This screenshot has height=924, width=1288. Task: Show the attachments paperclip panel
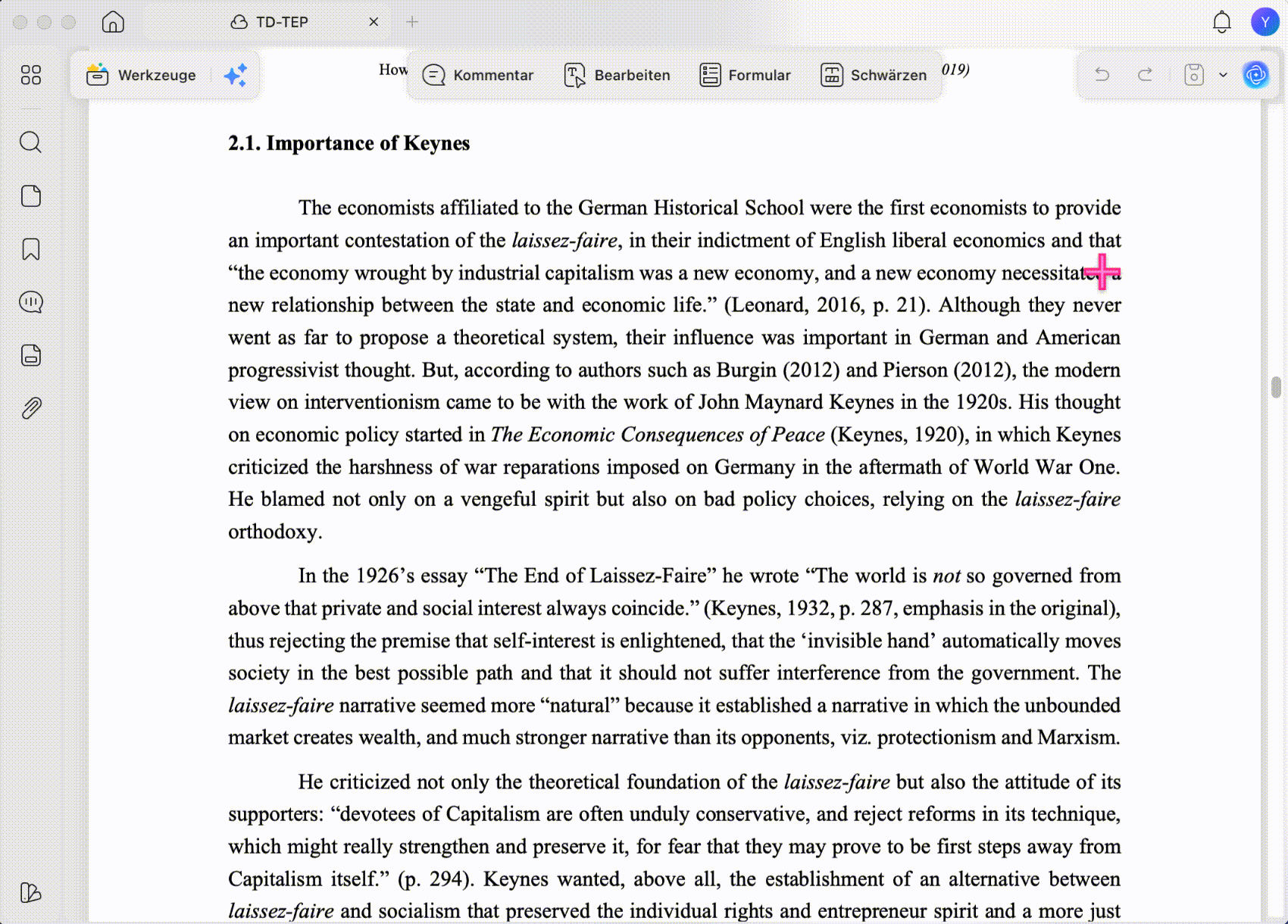31,408
